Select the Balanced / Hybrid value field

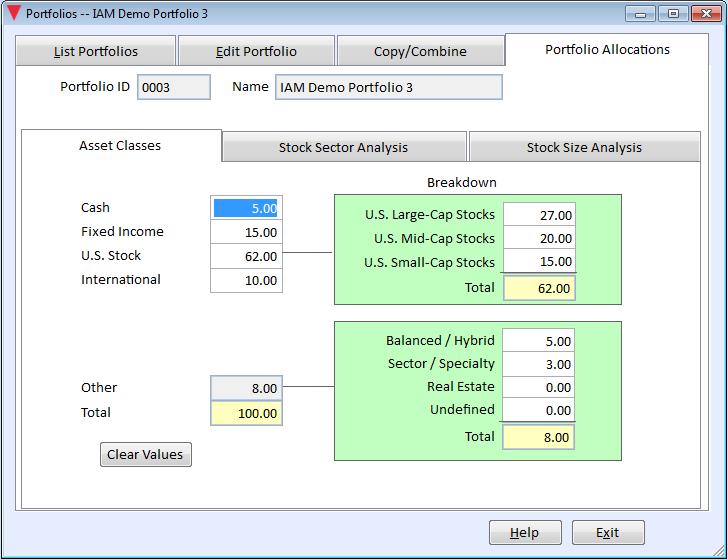[539, 341]
